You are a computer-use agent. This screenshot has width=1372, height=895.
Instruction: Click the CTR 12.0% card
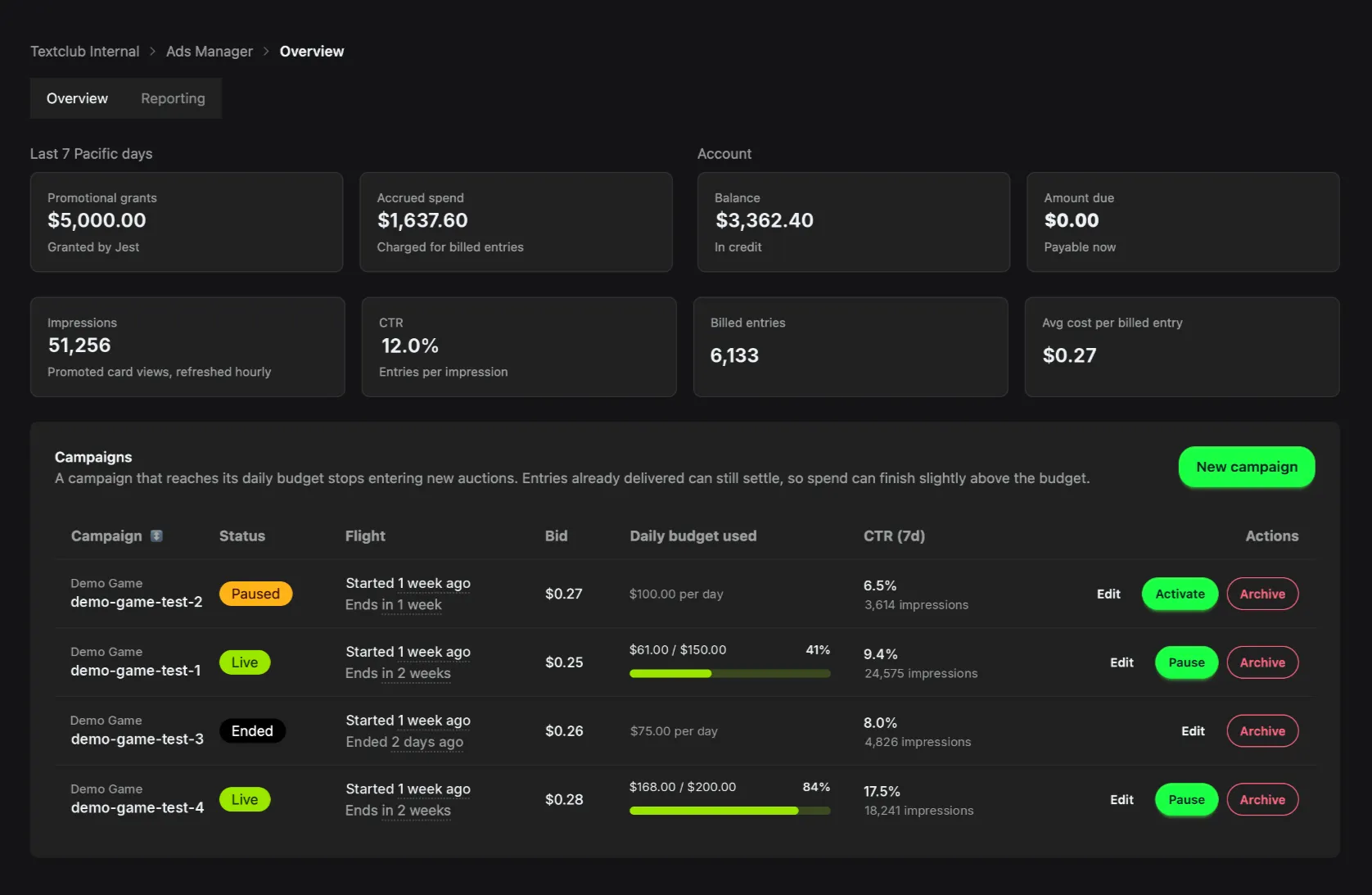pos(519,347)
